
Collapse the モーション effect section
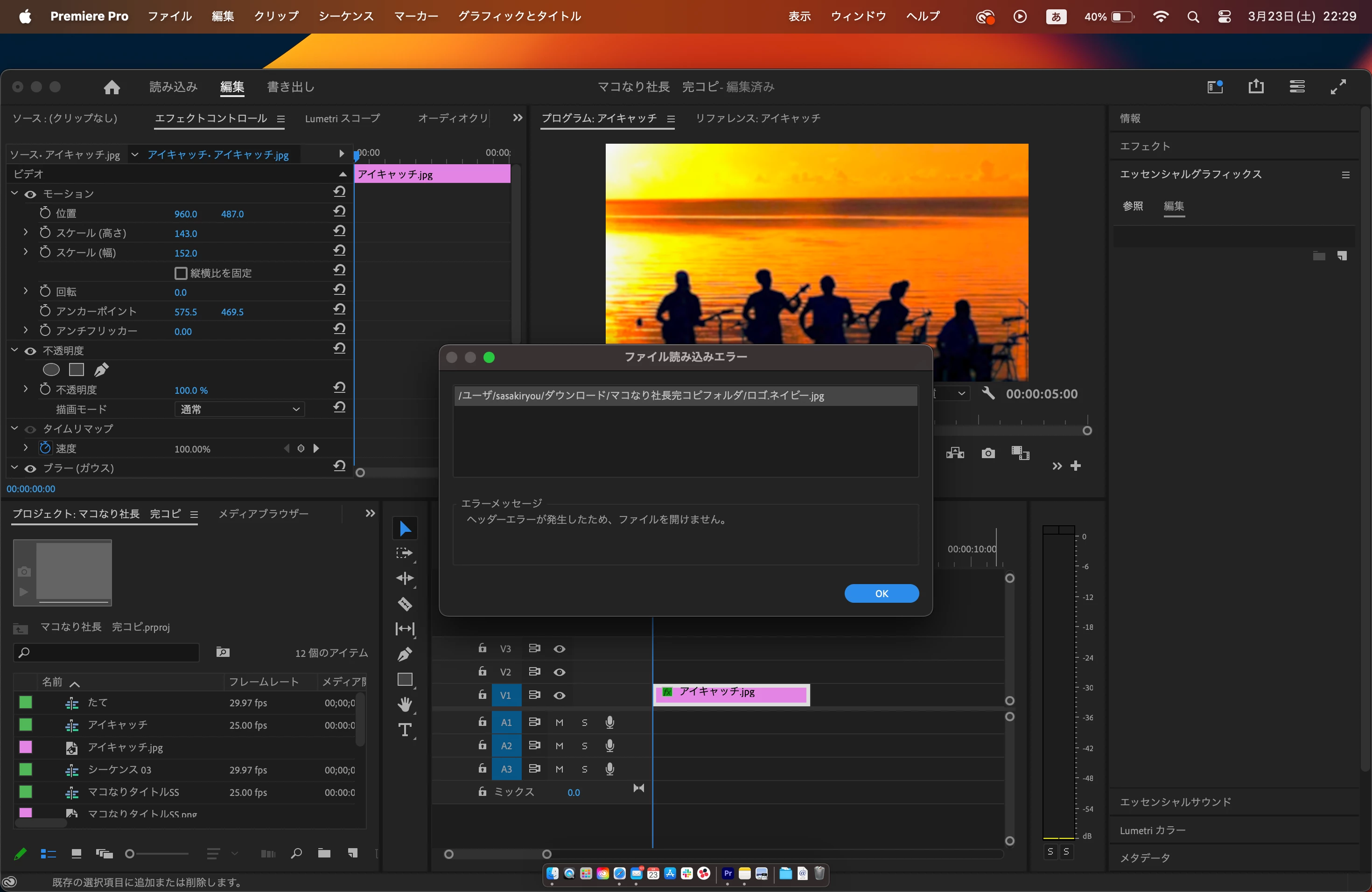pos(14,194)
